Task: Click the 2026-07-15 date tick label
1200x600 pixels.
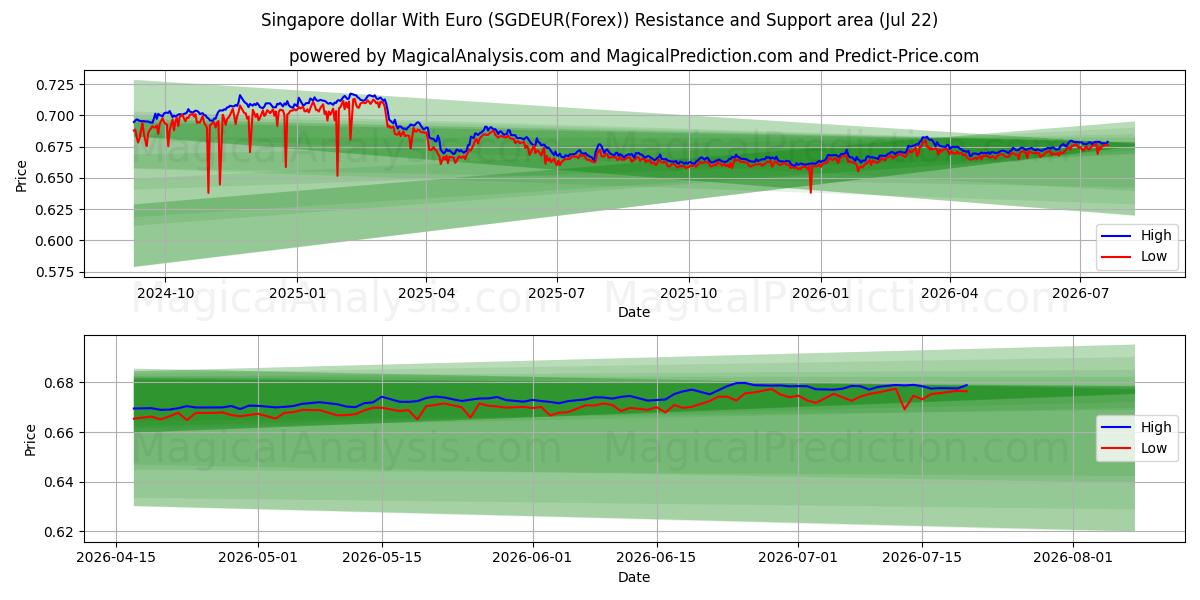Action: coord(923,558)
